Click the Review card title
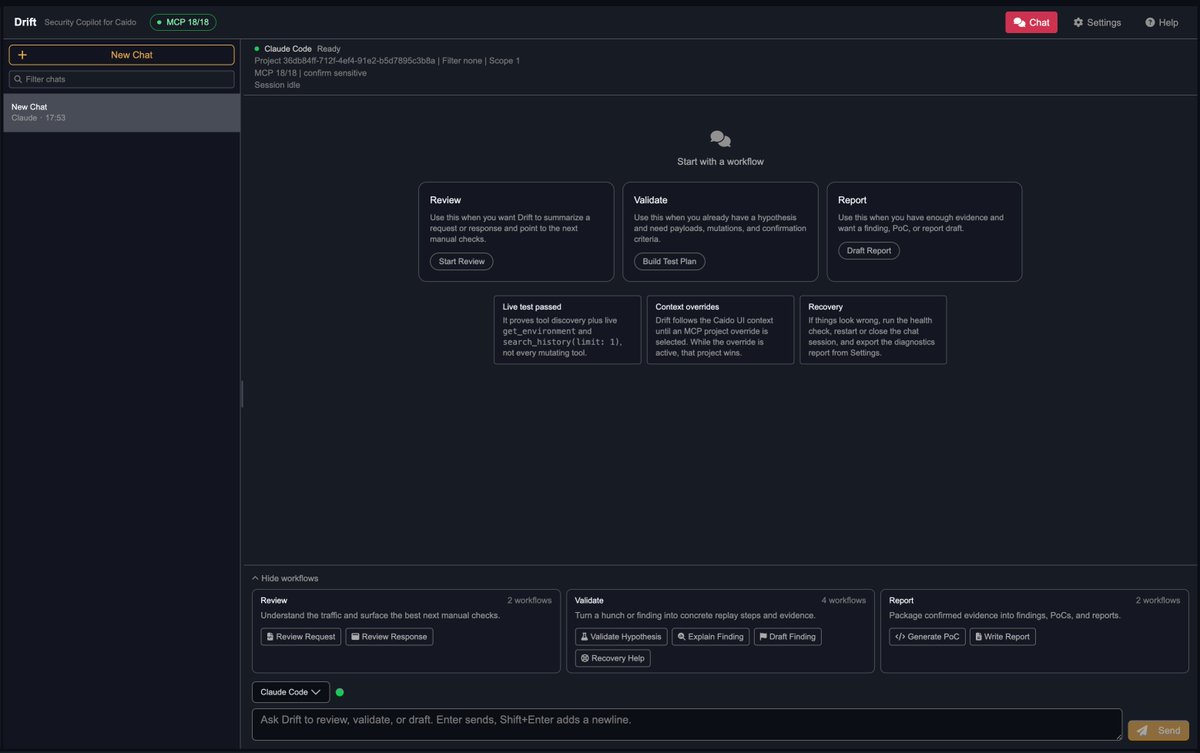The height and width of the screenshot is (753, 1200). 445,200
